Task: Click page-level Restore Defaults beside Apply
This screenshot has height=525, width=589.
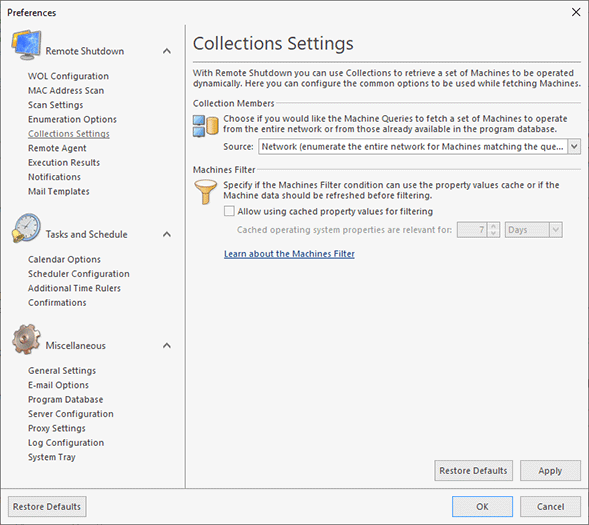Action: (x=473, y=471)
